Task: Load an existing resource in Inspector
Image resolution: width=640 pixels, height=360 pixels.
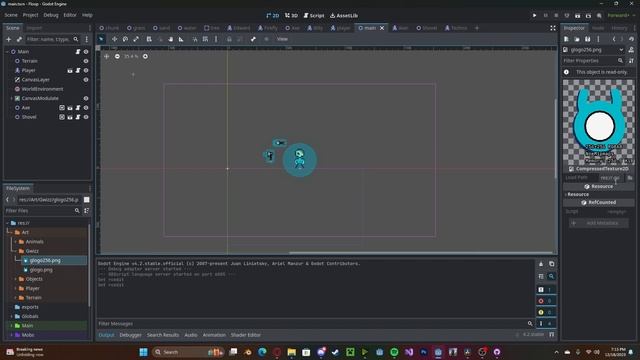Action: [577, 39]
